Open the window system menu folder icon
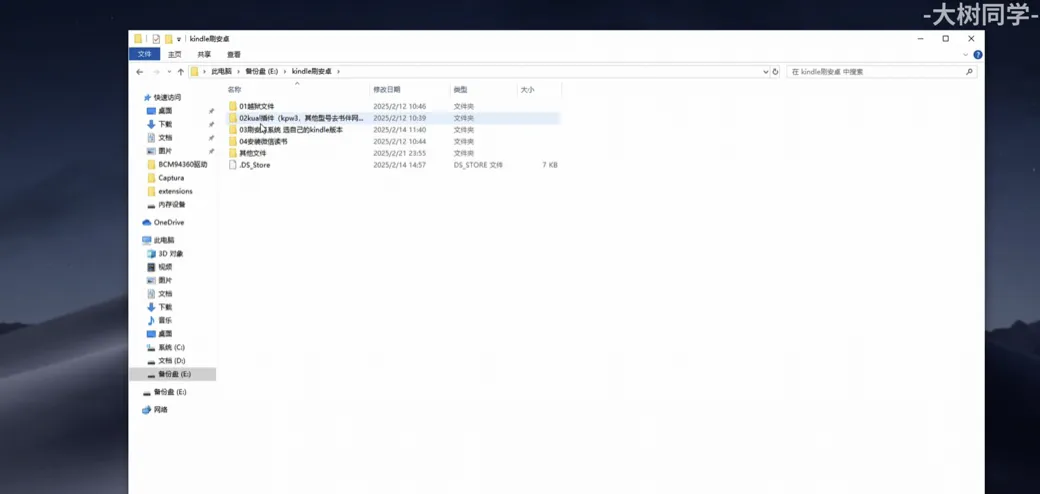The image size is (1040, 494). click(138, 39)
